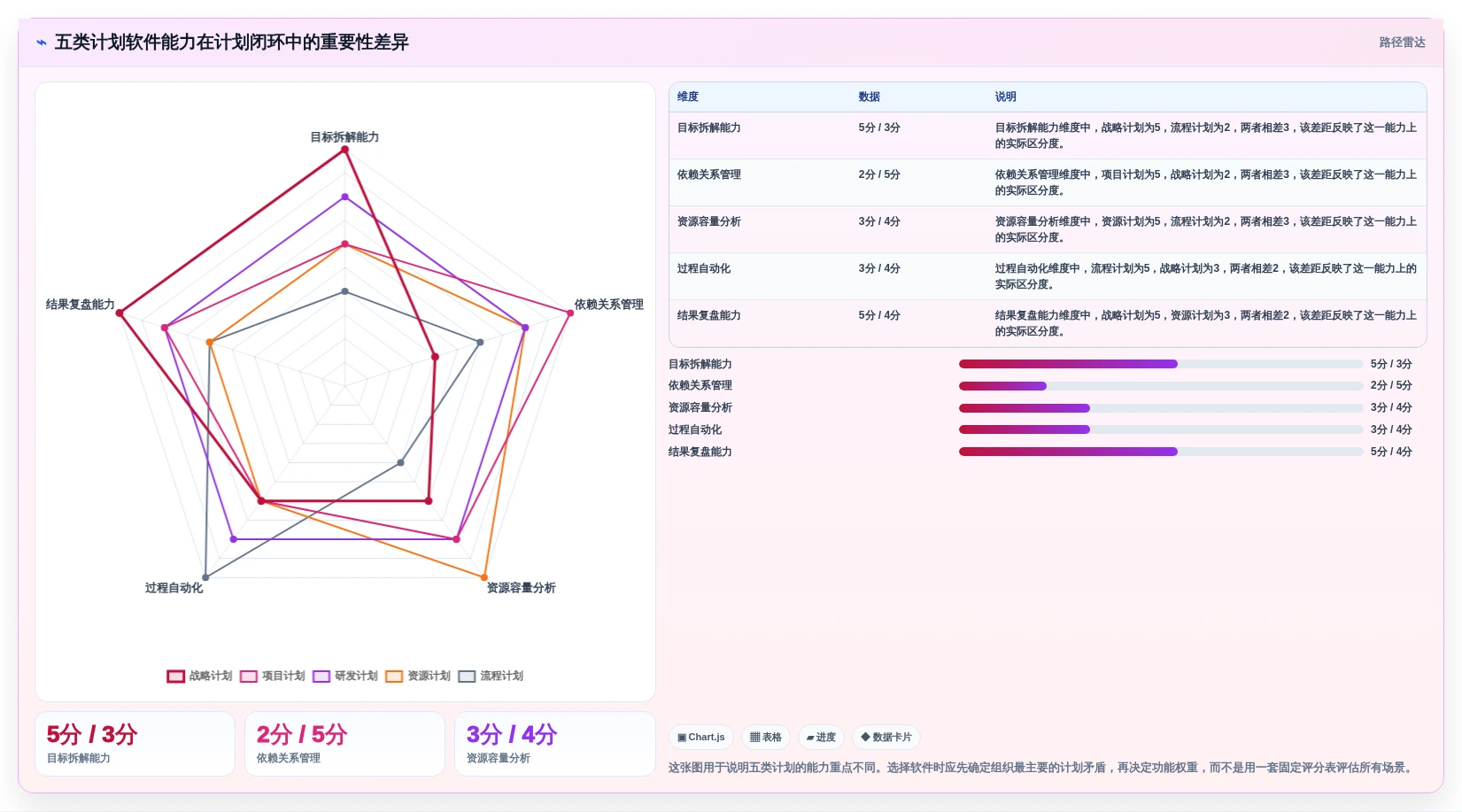1462x812 pixels.
Task: Click the 5分 / 3分 value in the table
Action: click(878, 128)
